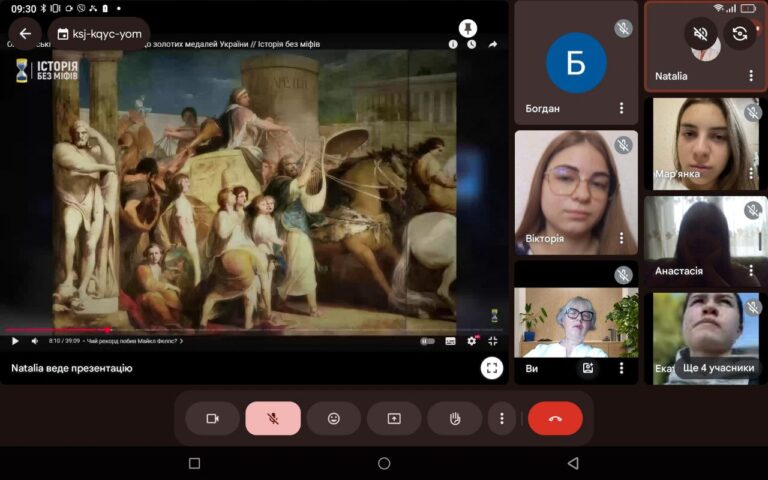Screen dimensions: 768x480
Task: Expand presentation to full screen
Action: pyautogui.click(x=492, y=368)
